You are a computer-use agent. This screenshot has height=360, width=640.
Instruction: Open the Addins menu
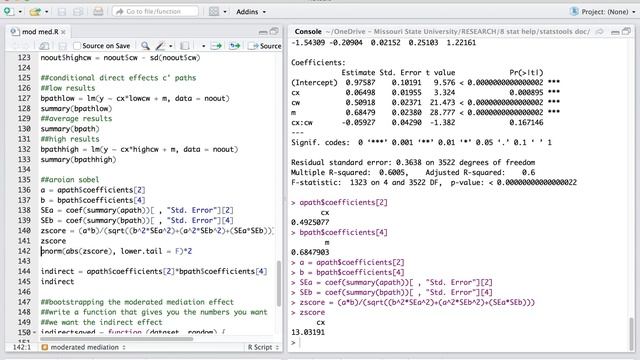point(251,12)
